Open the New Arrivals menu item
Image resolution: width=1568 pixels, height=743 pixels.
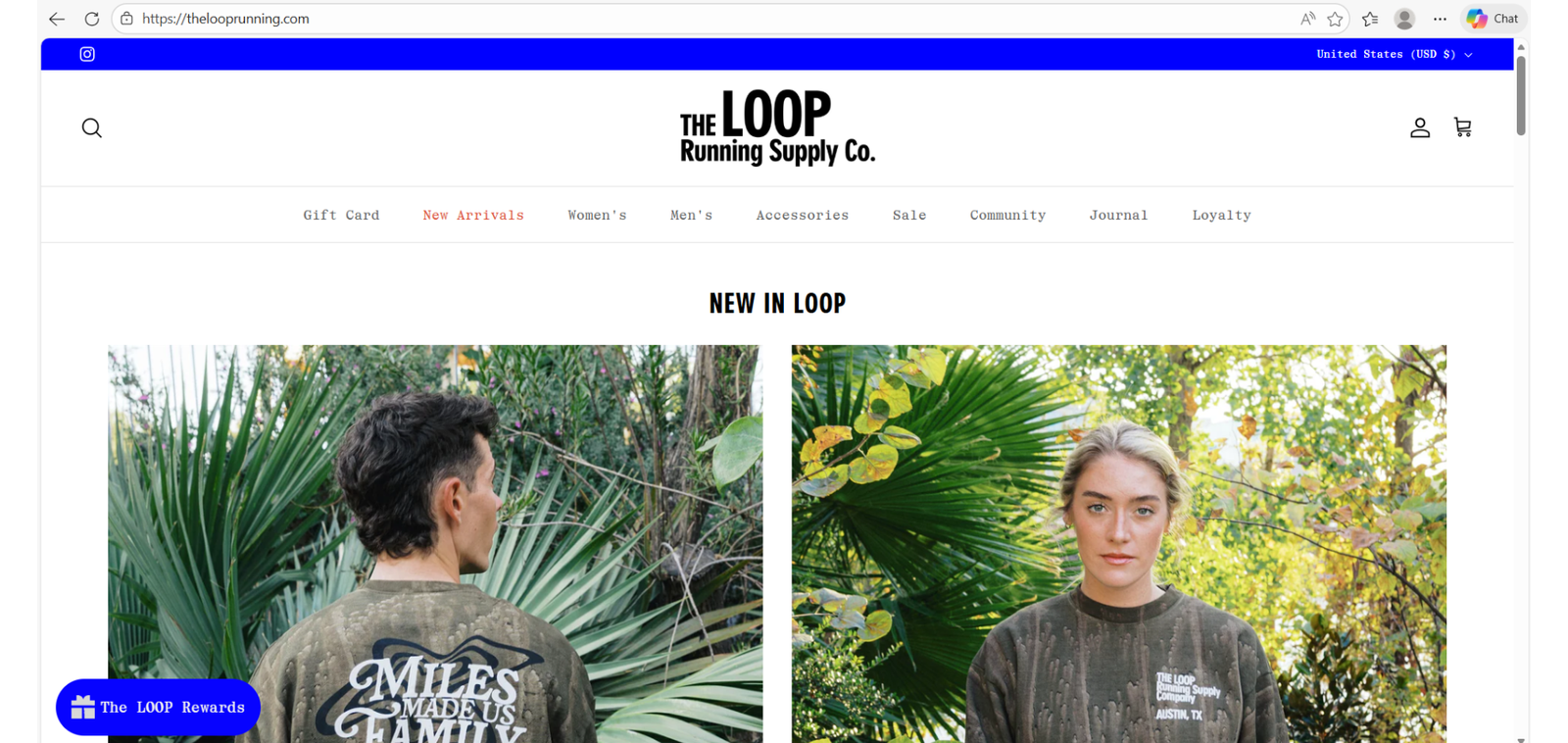[x=473, y=215]
